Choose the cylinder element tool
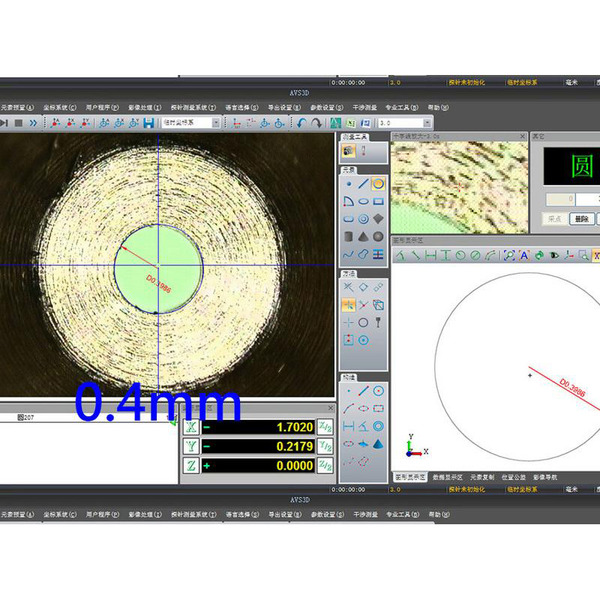The width and height of the screenshot is (600, 600). coord(348,236)
